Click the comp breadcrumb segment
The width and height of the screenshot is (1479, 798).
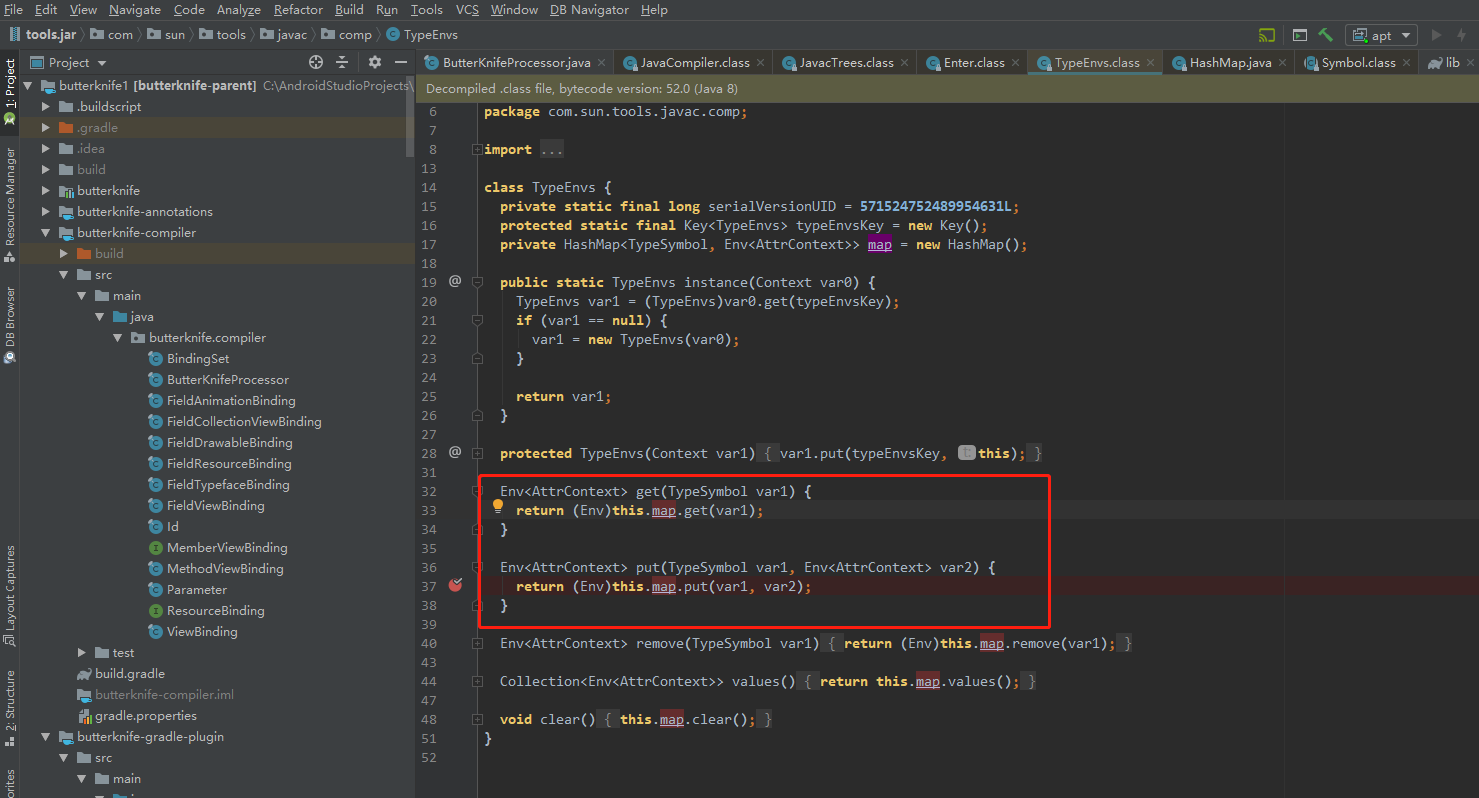[346, 34]
